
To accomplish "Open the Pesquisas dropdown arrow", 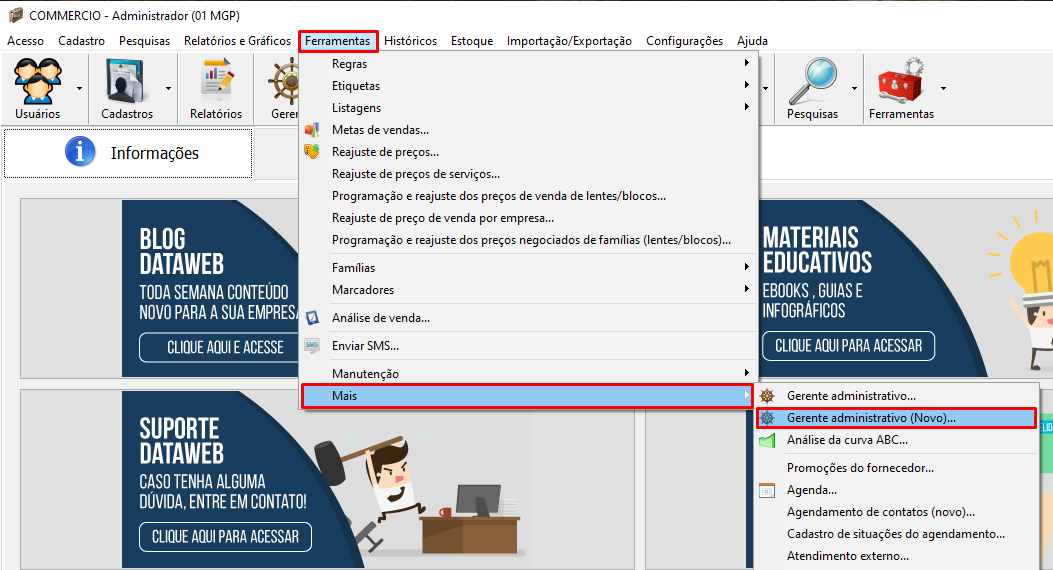I will point(854,88).
